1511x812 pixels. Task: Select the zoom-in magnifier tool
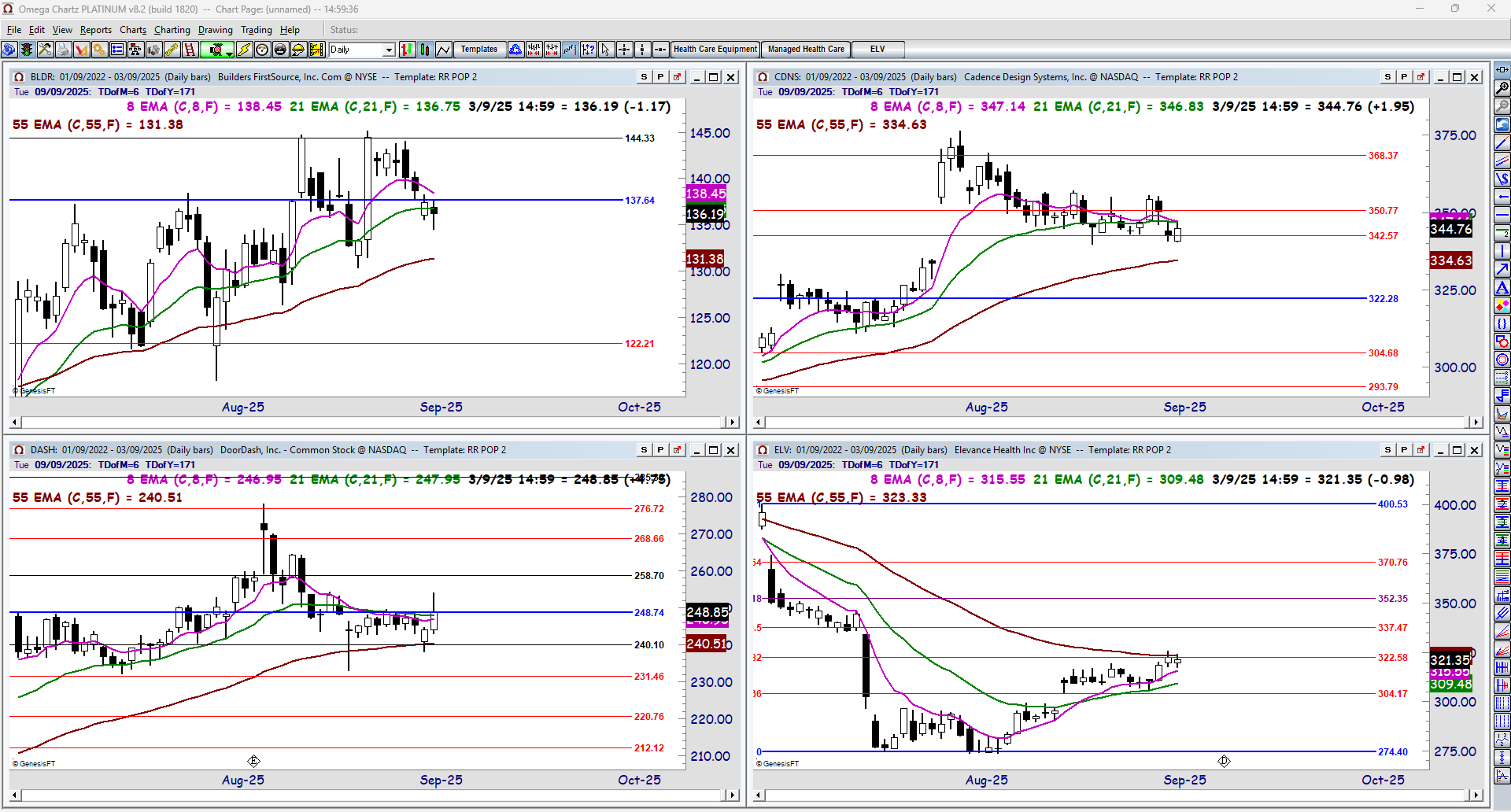point(1502,88)
